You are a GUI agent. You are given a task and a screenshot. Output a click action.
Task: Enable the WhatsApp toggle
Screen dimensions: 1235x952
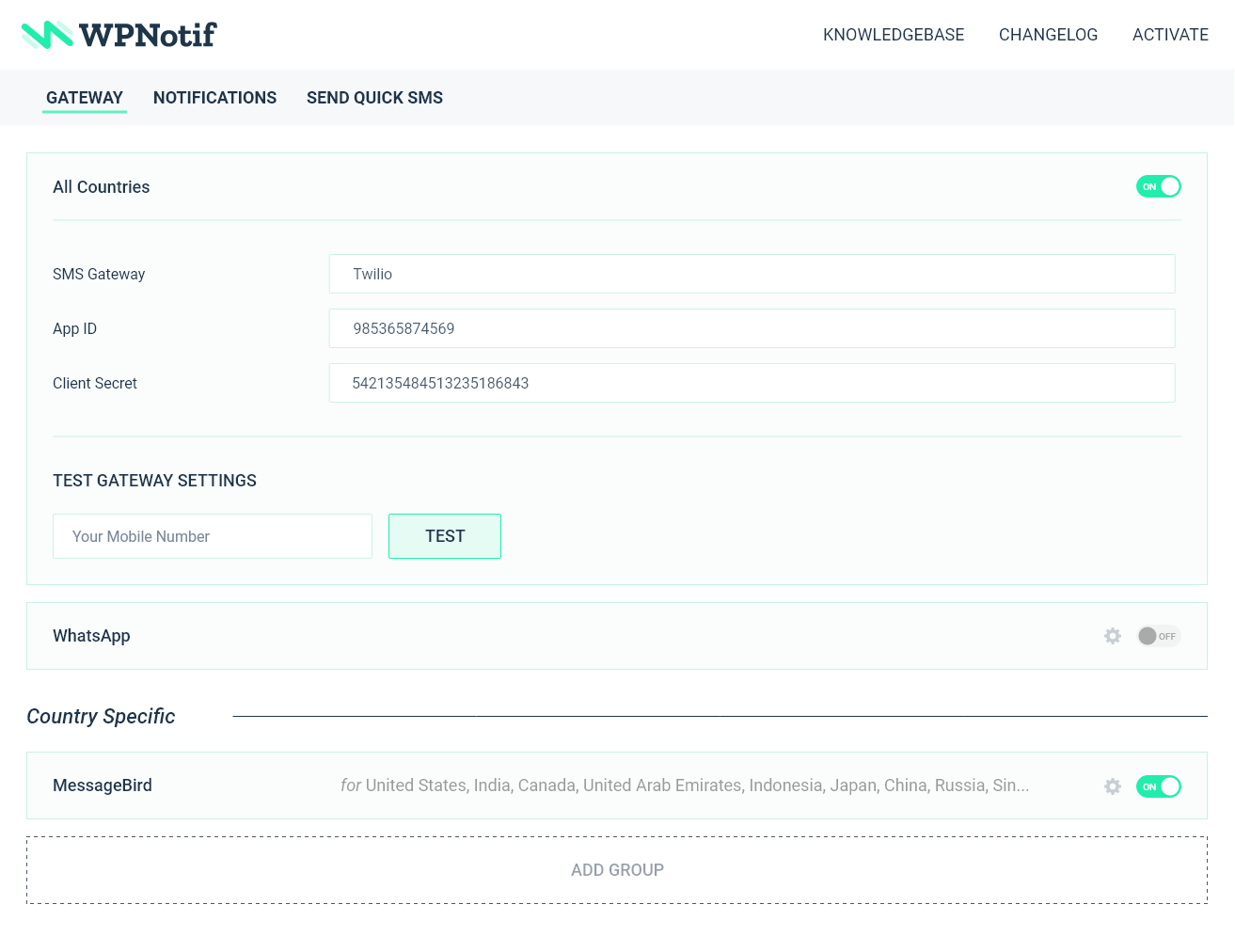1158,636
